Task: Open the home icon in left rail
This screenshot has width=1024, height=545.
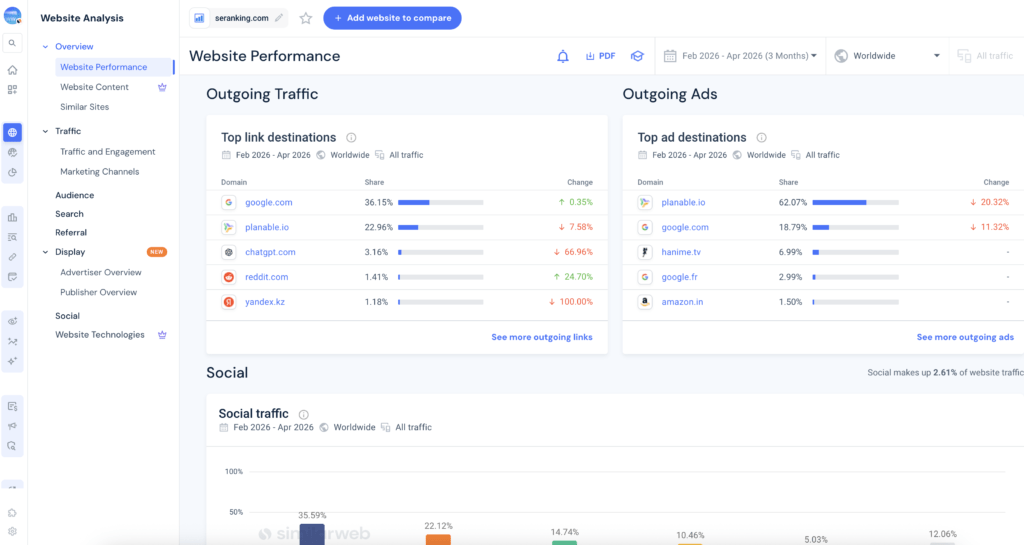Action: click(12, 70)
